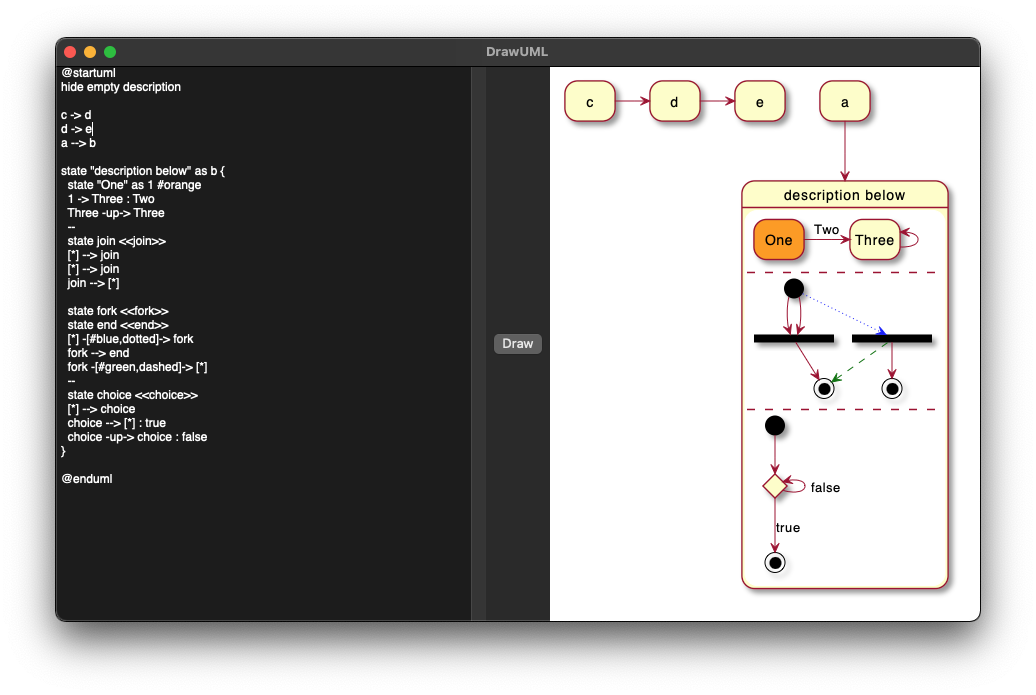Click the "false" transition label
The width and height of the screenshot is (1036, 695).
(x=825, y=488)
